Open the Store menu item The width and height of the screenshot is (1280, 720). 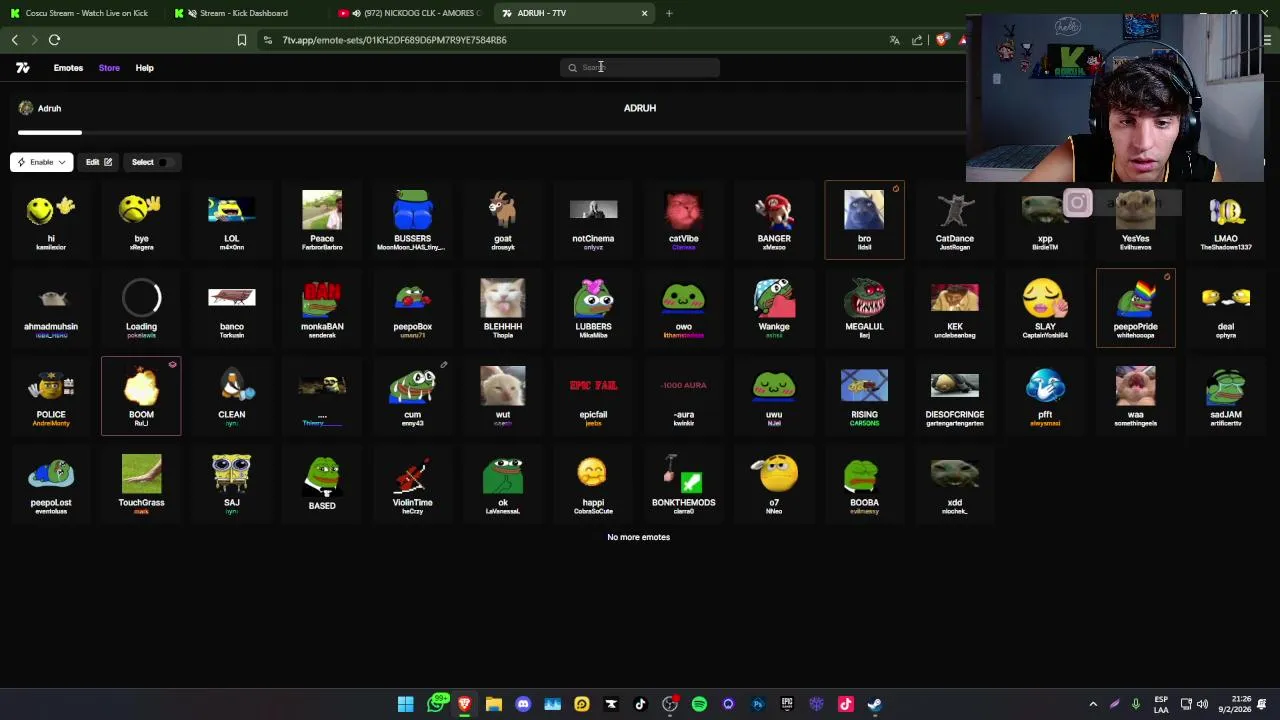109,68
